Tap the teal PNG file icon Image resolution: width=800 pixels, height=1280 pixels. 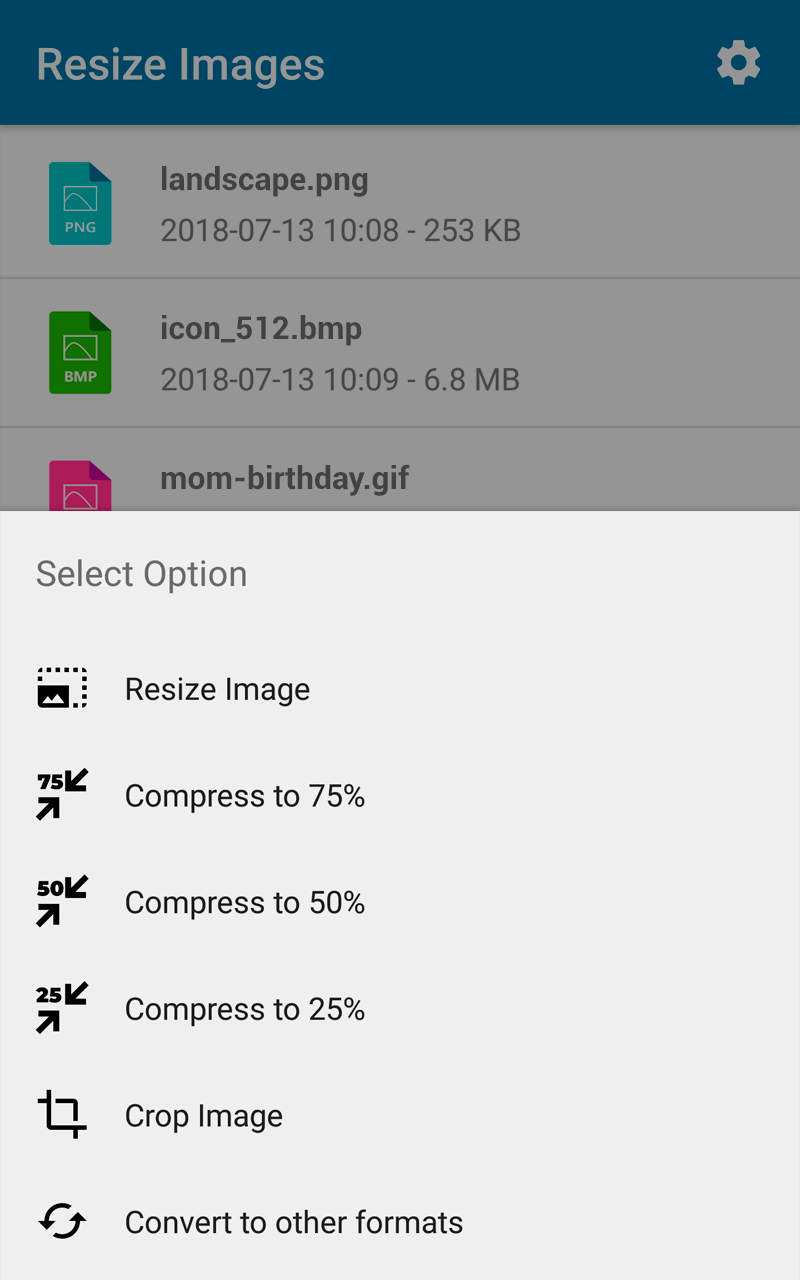pos(80,203)
